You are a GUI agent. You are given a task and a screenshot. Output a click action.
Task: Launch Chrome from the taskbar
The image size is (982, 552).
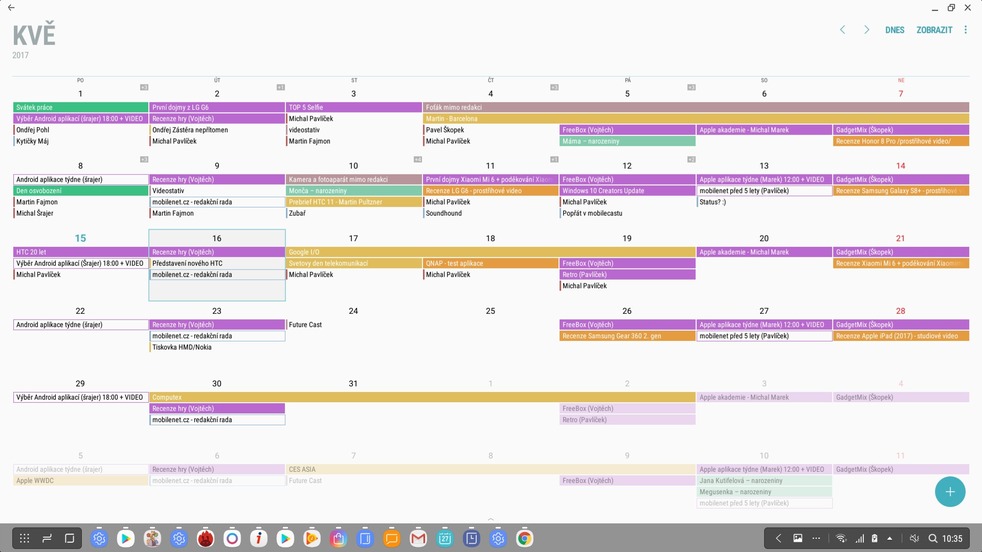(524, 538)
